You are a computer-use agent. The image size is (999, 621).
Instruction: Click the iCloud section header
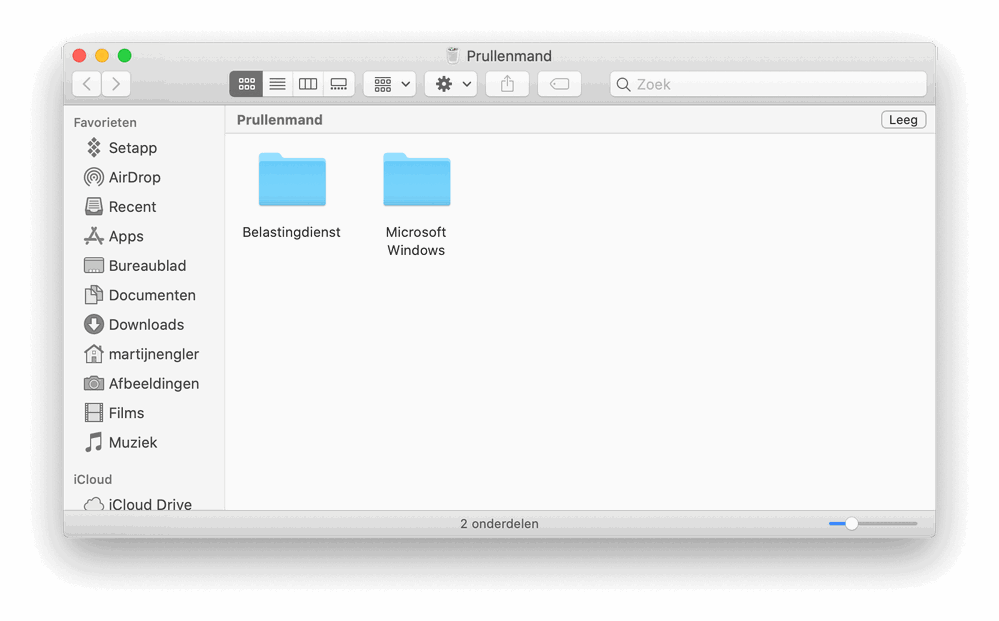tap(93, 480)
